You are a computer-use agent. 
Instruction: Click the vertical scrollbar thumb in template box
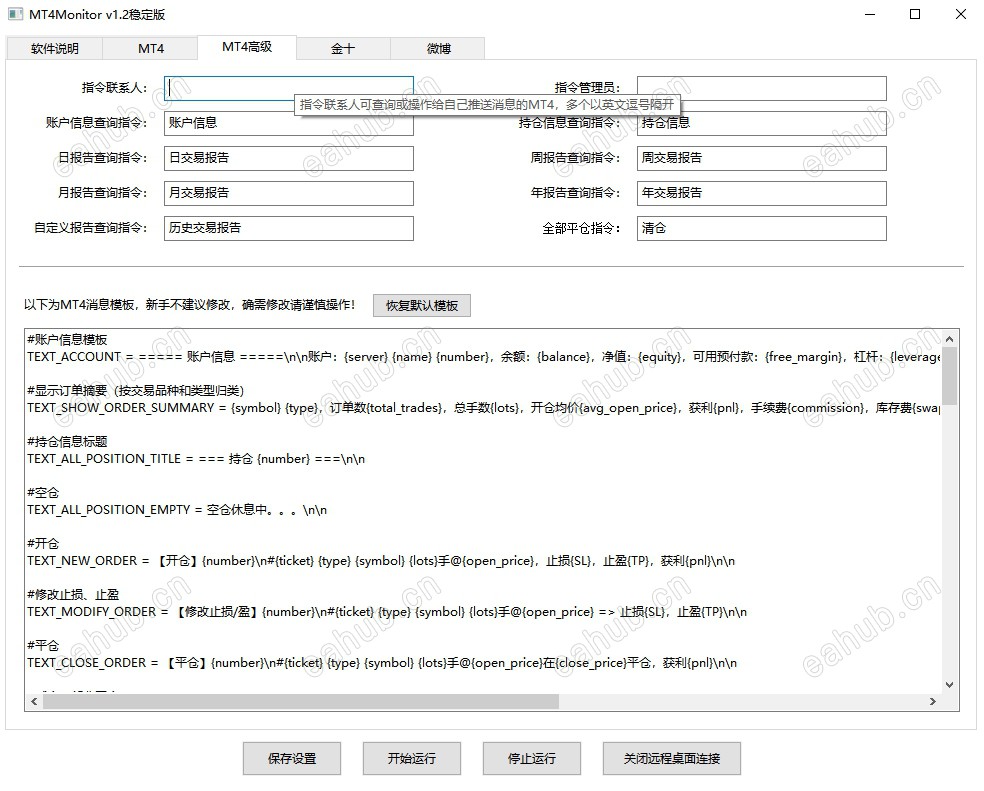click(949, 376)
